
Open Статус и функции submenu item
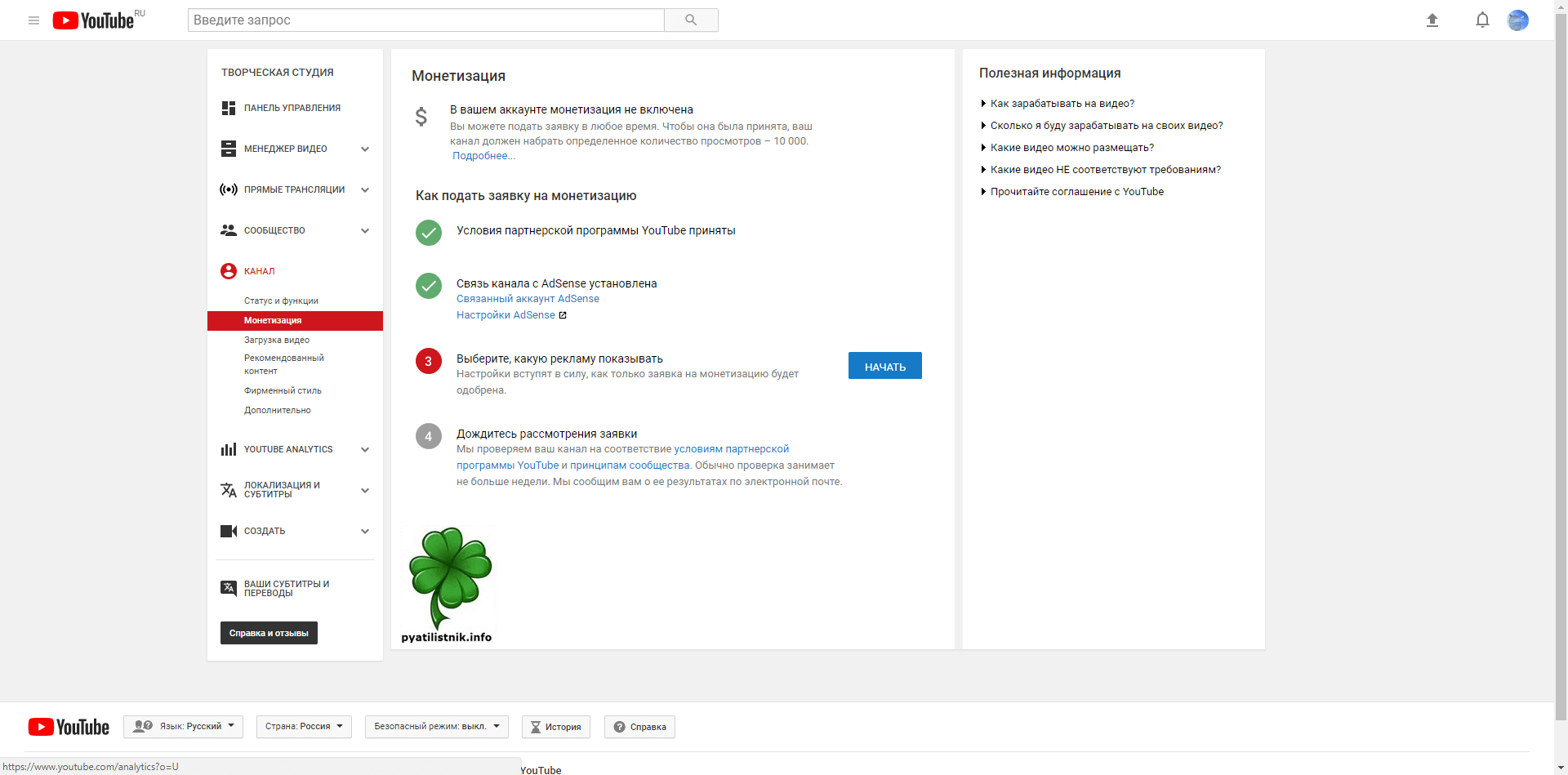pyautogui.click(x=281, y=301)
